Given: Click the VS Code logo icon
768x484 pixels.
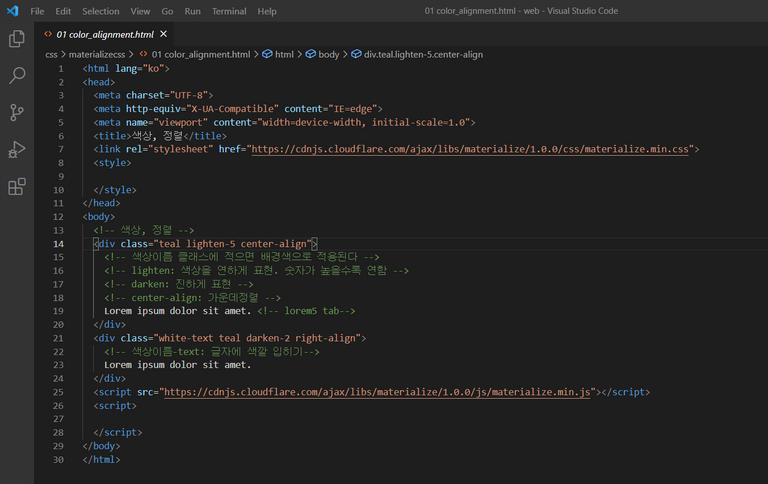Looking at the screenshot, I should click(12, 11).
